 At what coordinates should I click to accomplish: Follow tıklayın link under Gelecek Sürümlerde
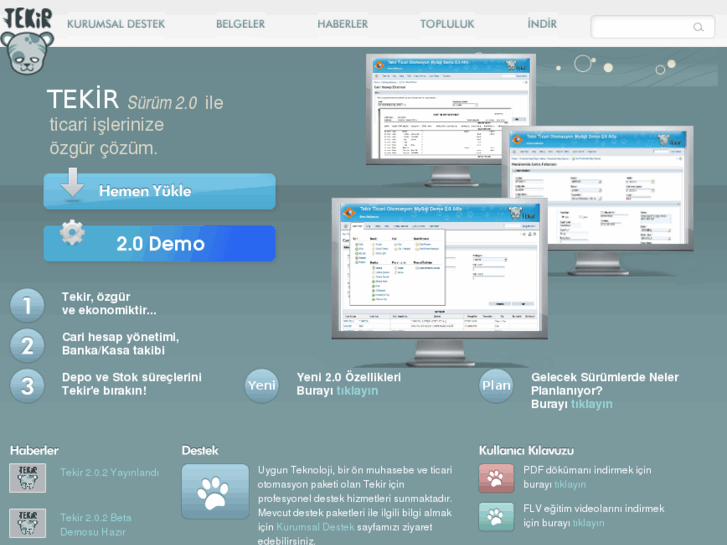pyautogui.click(x=592, y=404)
